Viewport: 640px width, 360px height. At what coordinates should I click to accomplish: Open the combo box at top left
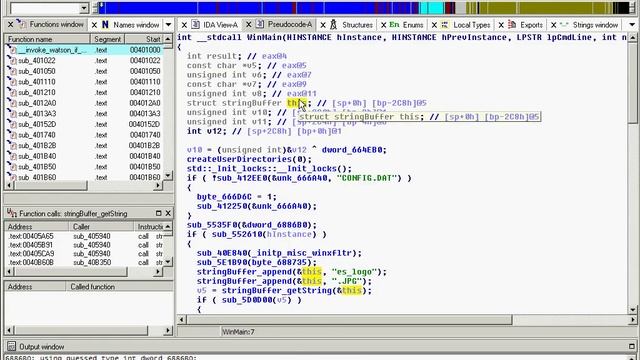[x=84, y=8]
